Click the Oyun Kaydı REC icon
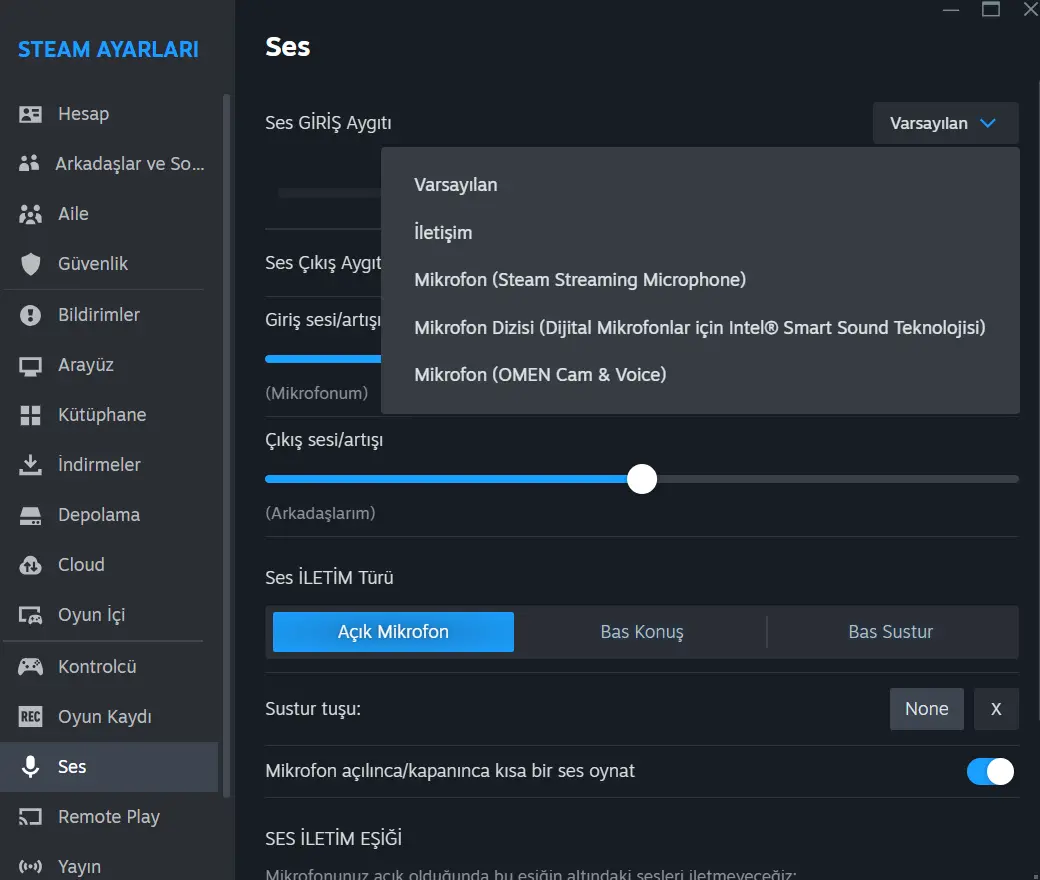 pyautogui.click(x=30, y=717)
